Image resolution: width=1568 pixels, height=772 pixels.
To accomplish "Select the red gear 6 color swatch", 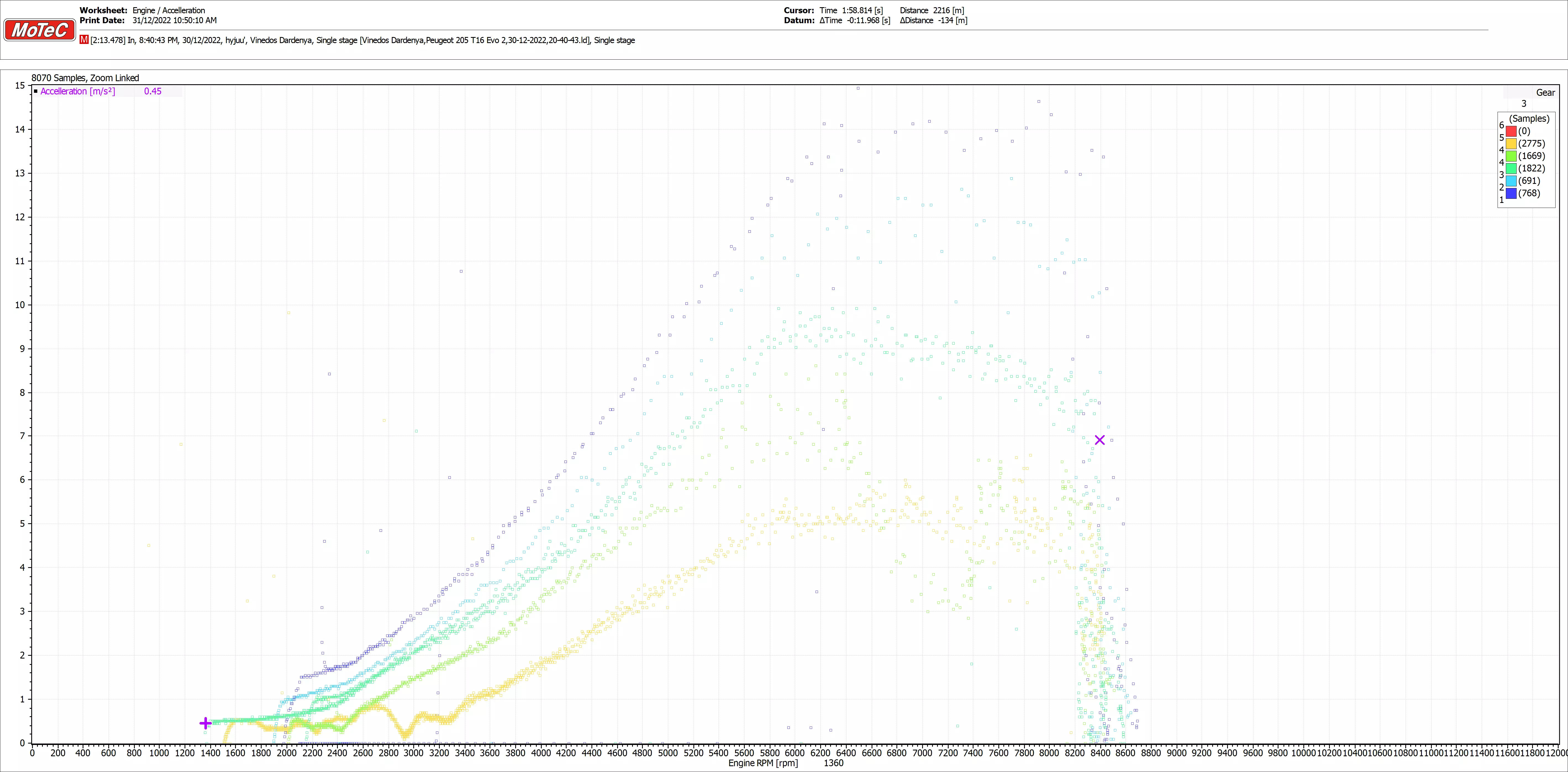I will tap(1511, 131).
